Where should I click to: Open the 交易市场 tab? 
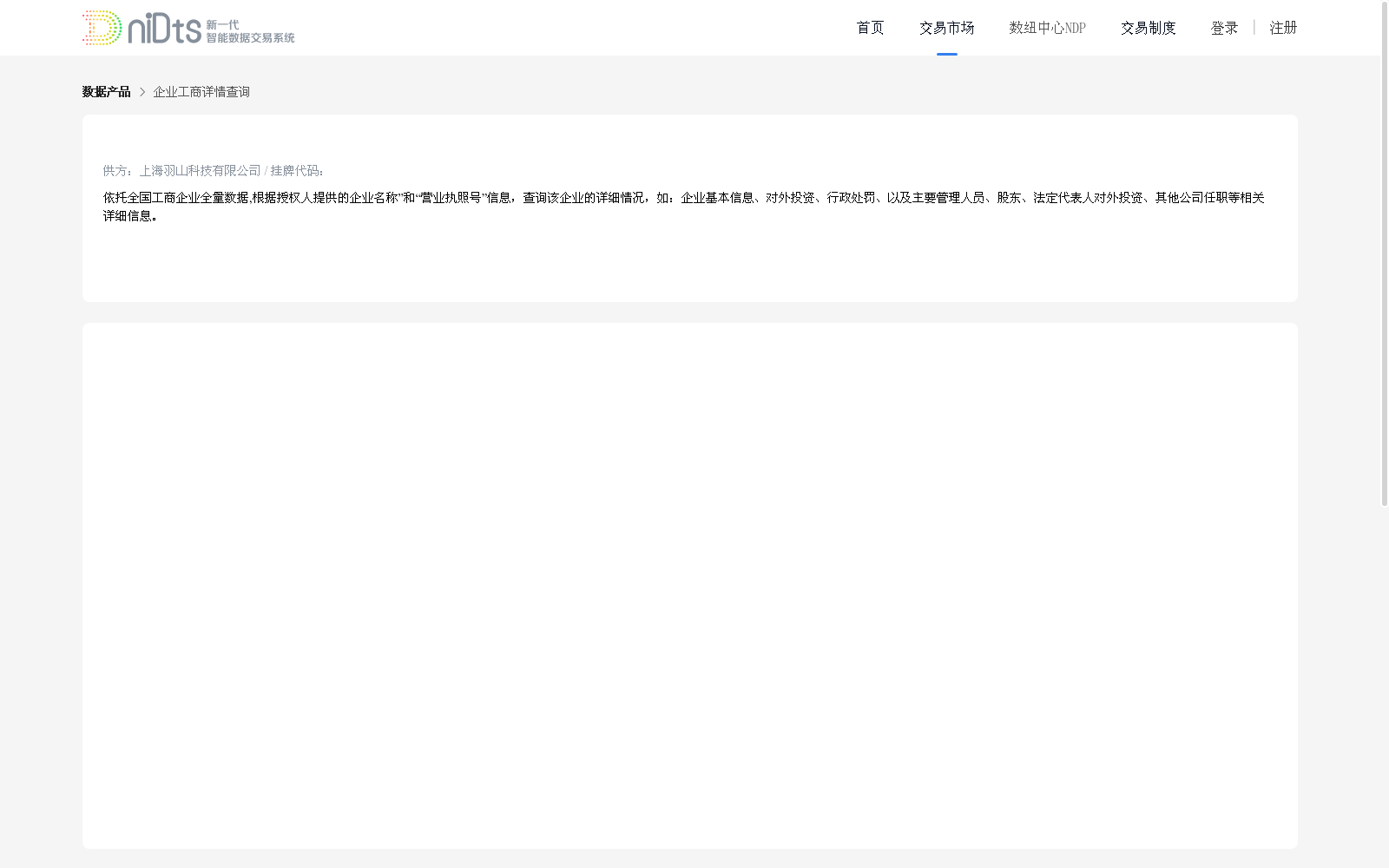(946, 28)
